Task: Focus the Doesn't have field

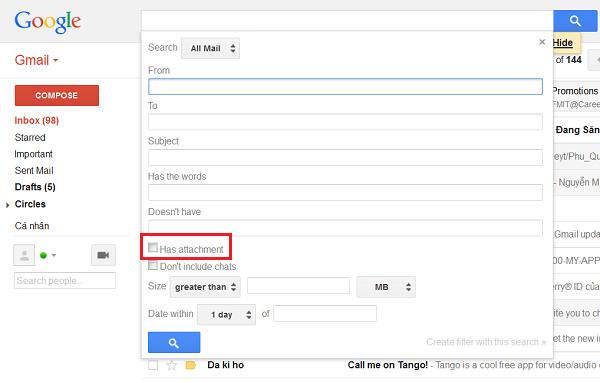Action: tap(345, 228)
